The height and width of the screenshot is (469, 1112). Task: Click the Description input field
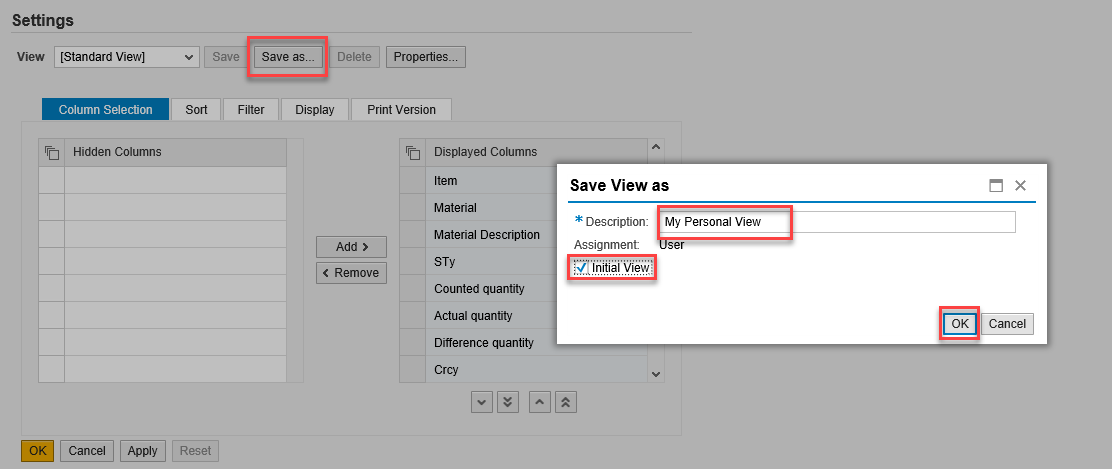pyautogui.click(x=837, y=222)
